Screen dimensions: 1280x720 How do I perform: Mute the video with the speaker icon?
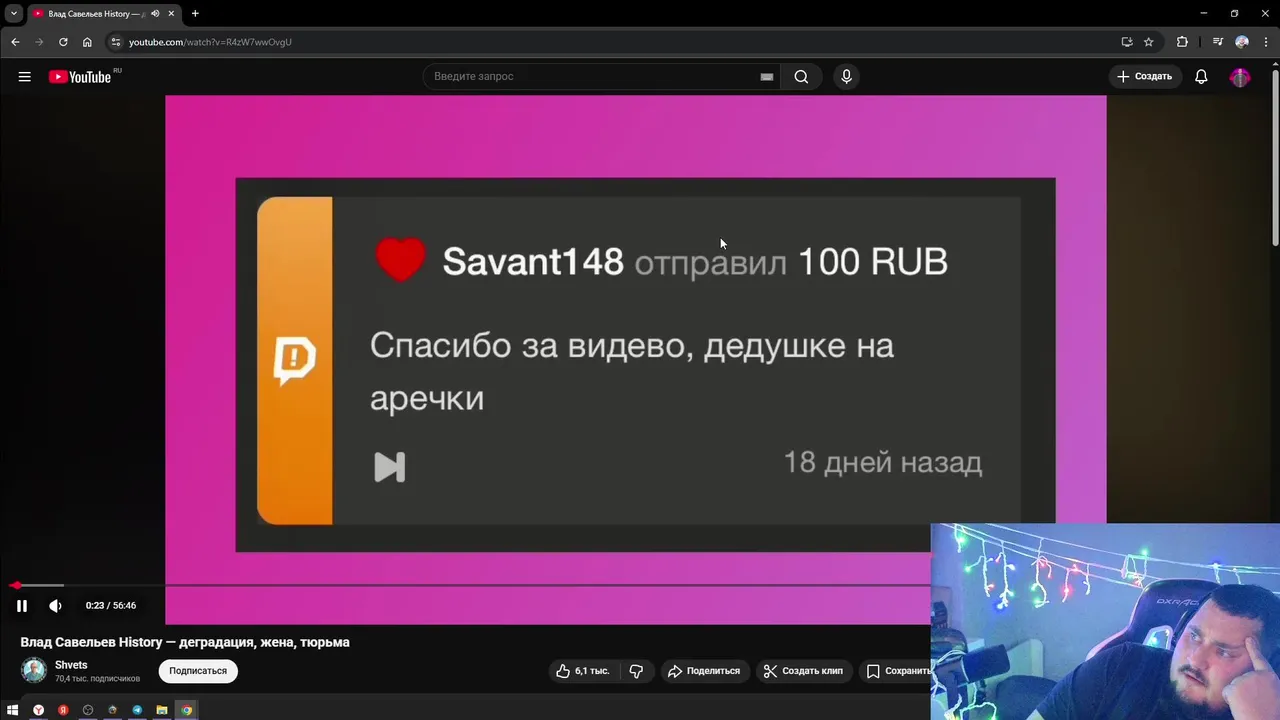56,606
